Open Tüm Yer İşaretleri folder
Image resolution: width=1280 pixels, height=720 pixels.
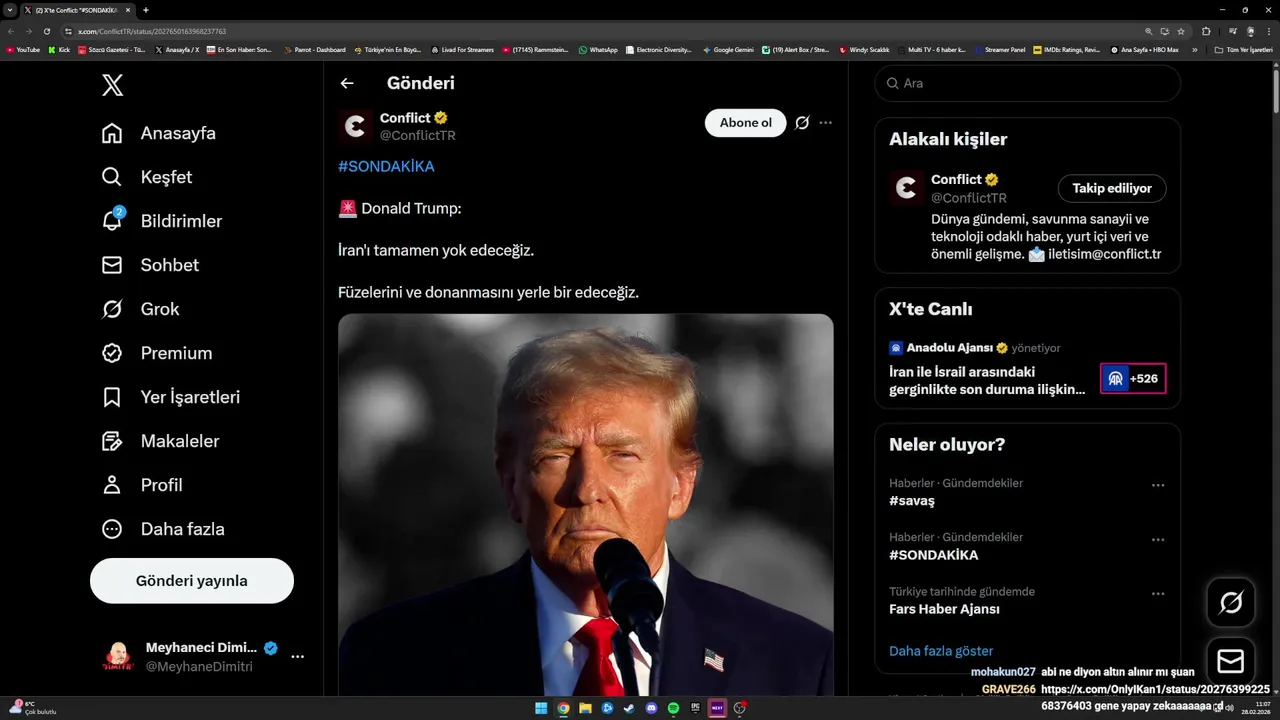(x=1243, y=49)
